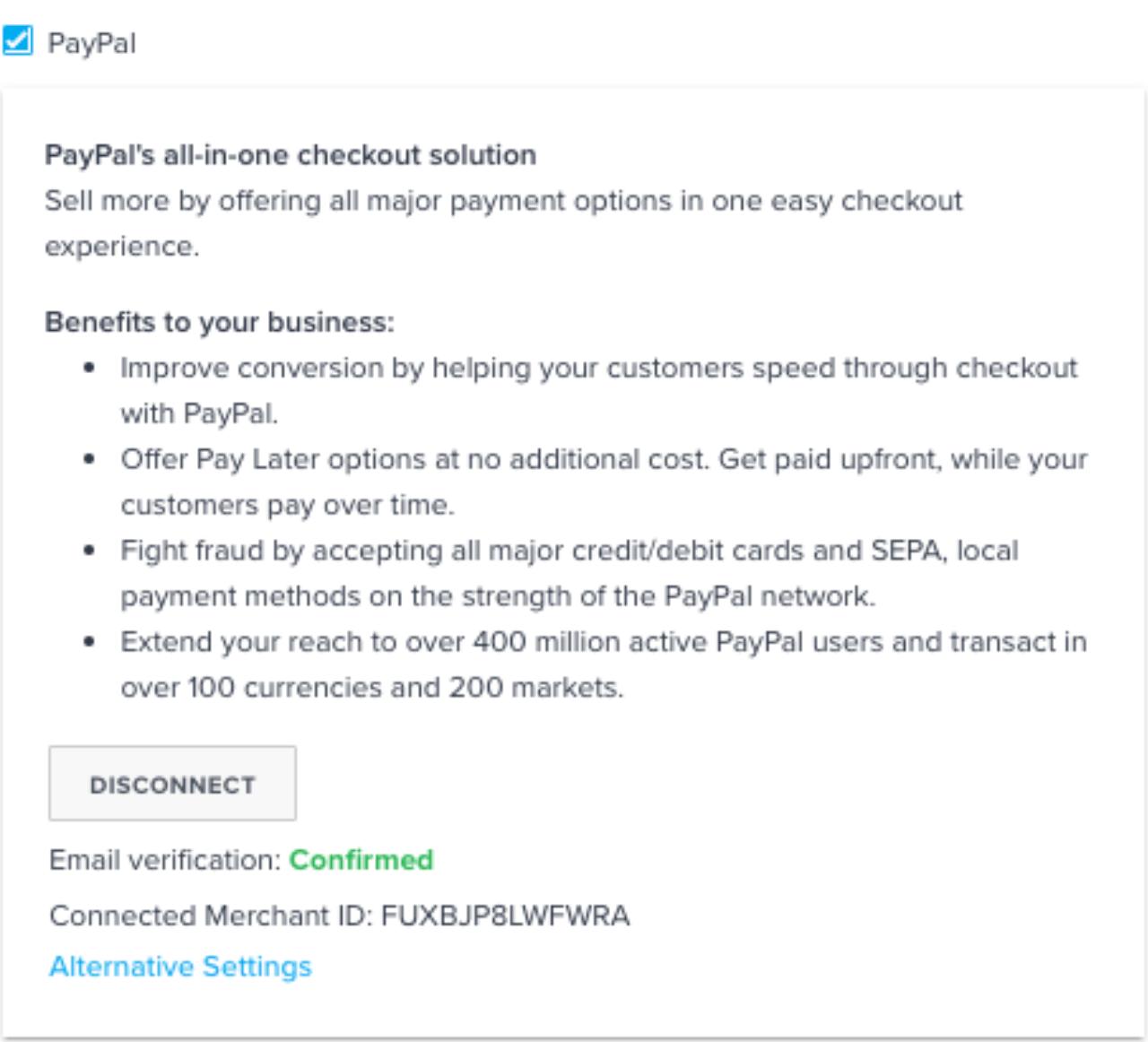Viewport: 1148px width, 1042px height.
Task: Uncheck the PayPal checkbox
Action: (18, 41)
